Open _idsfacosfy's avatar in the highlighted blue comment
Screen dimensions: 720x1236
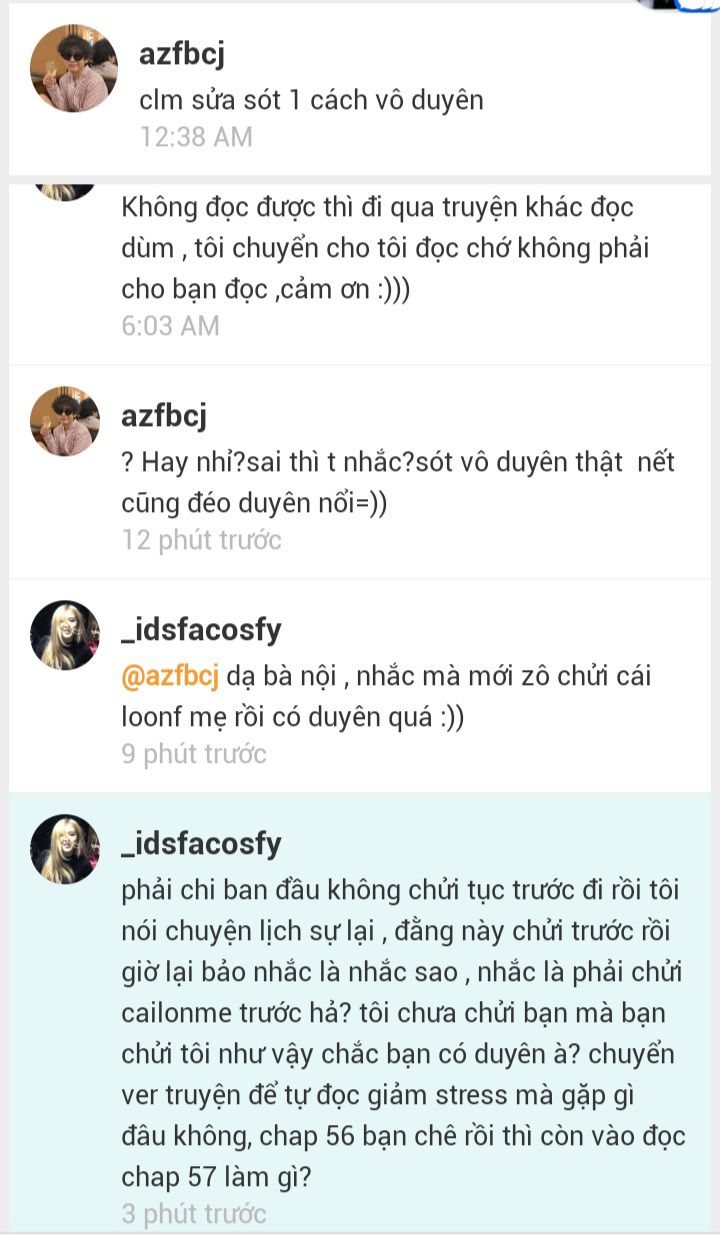pos(66,849)
